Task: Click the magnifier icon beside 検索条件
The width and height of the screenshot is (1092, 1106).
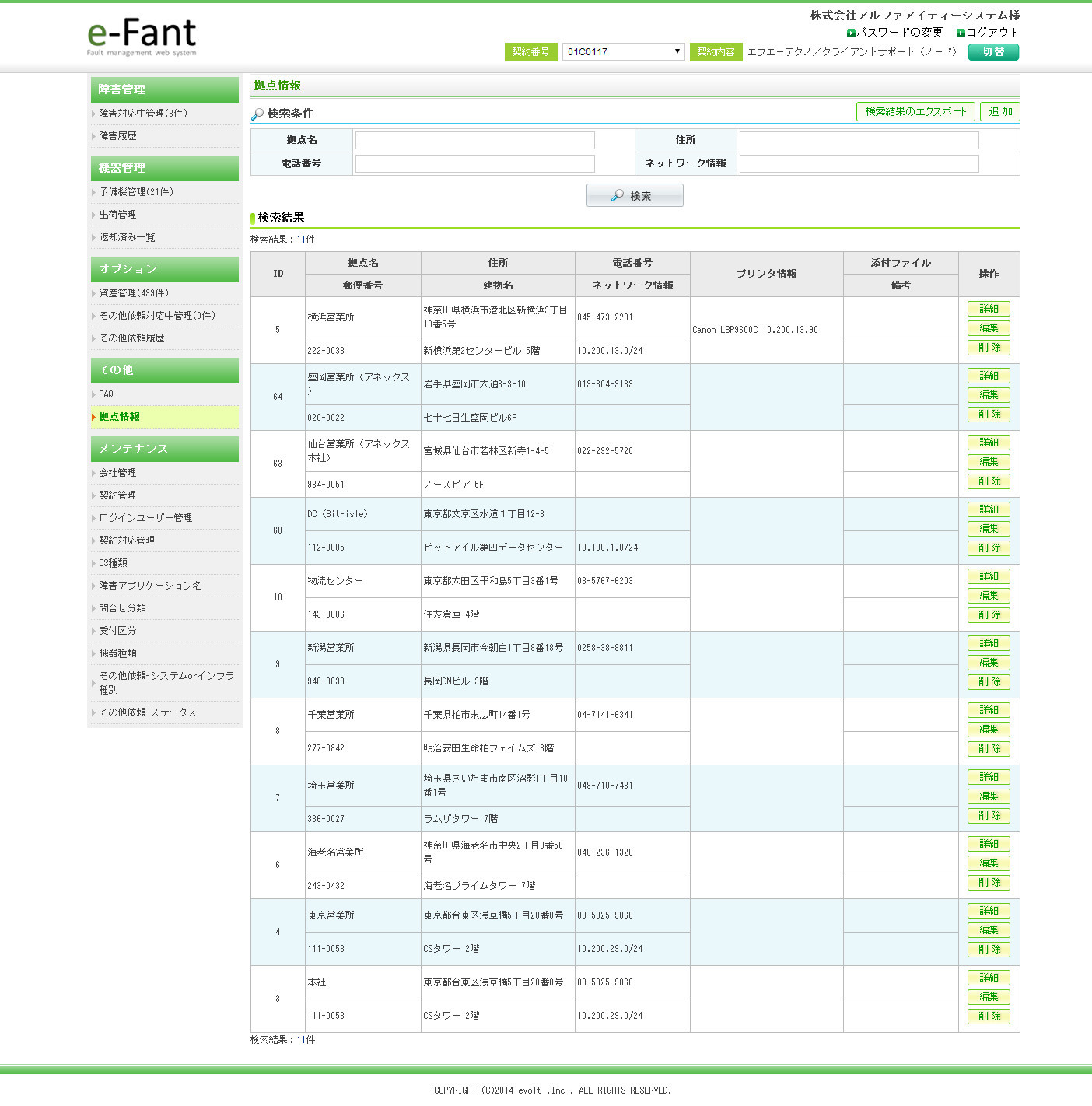Action: (257, 114)
